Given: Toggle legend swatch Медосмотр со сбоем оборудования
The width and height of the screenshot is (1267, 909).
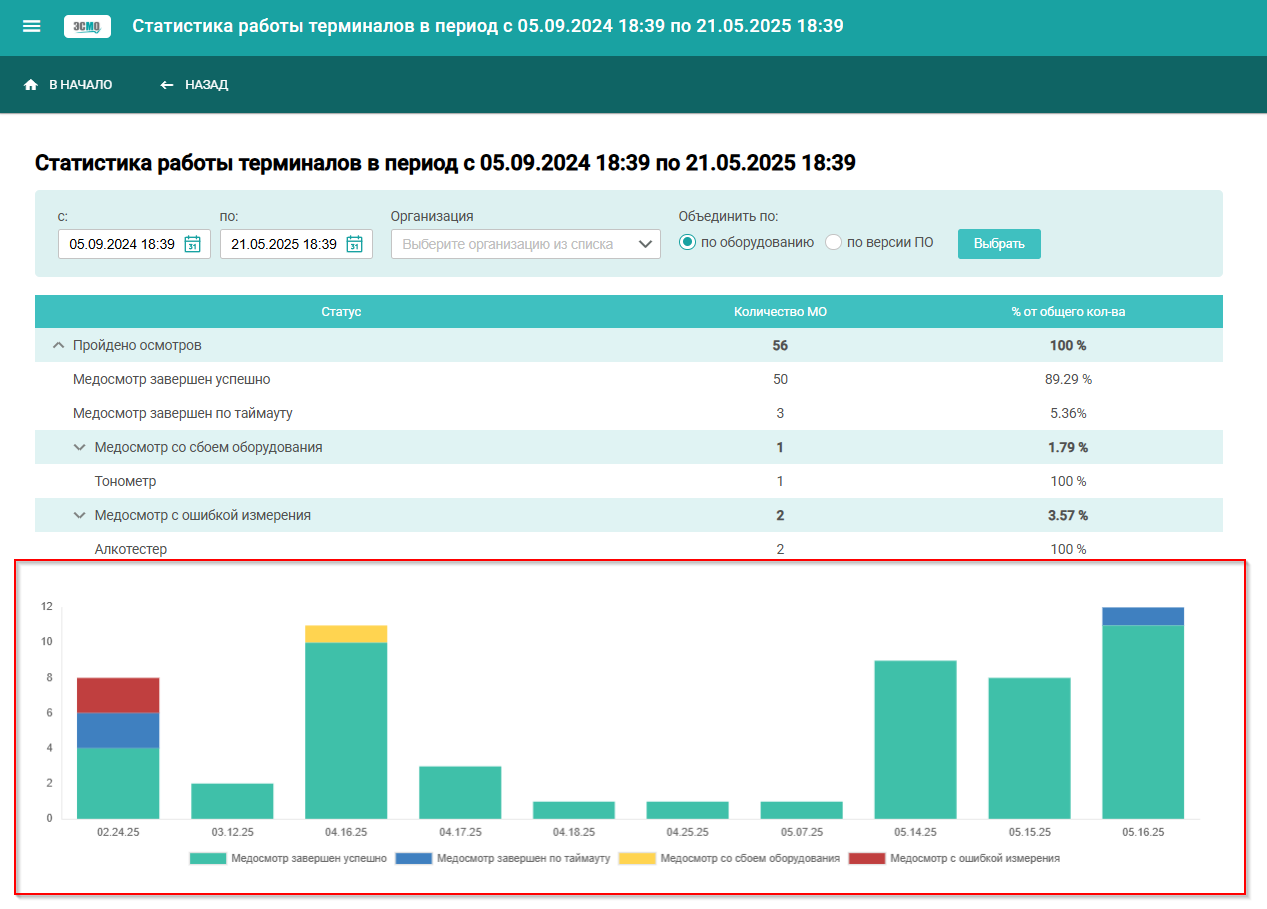Looking at the screenshot, I should tap(637, 858).
